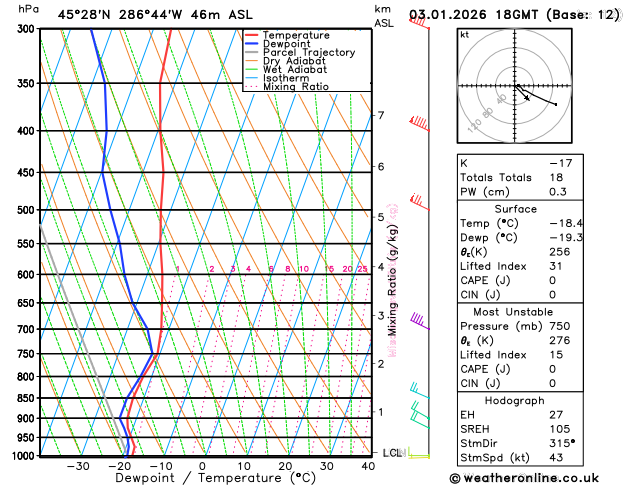The width and height of the screenshot is (629, 486).
Task: Select the purple wind barb at 700 hPa
Action: click(x=420, y=322)
